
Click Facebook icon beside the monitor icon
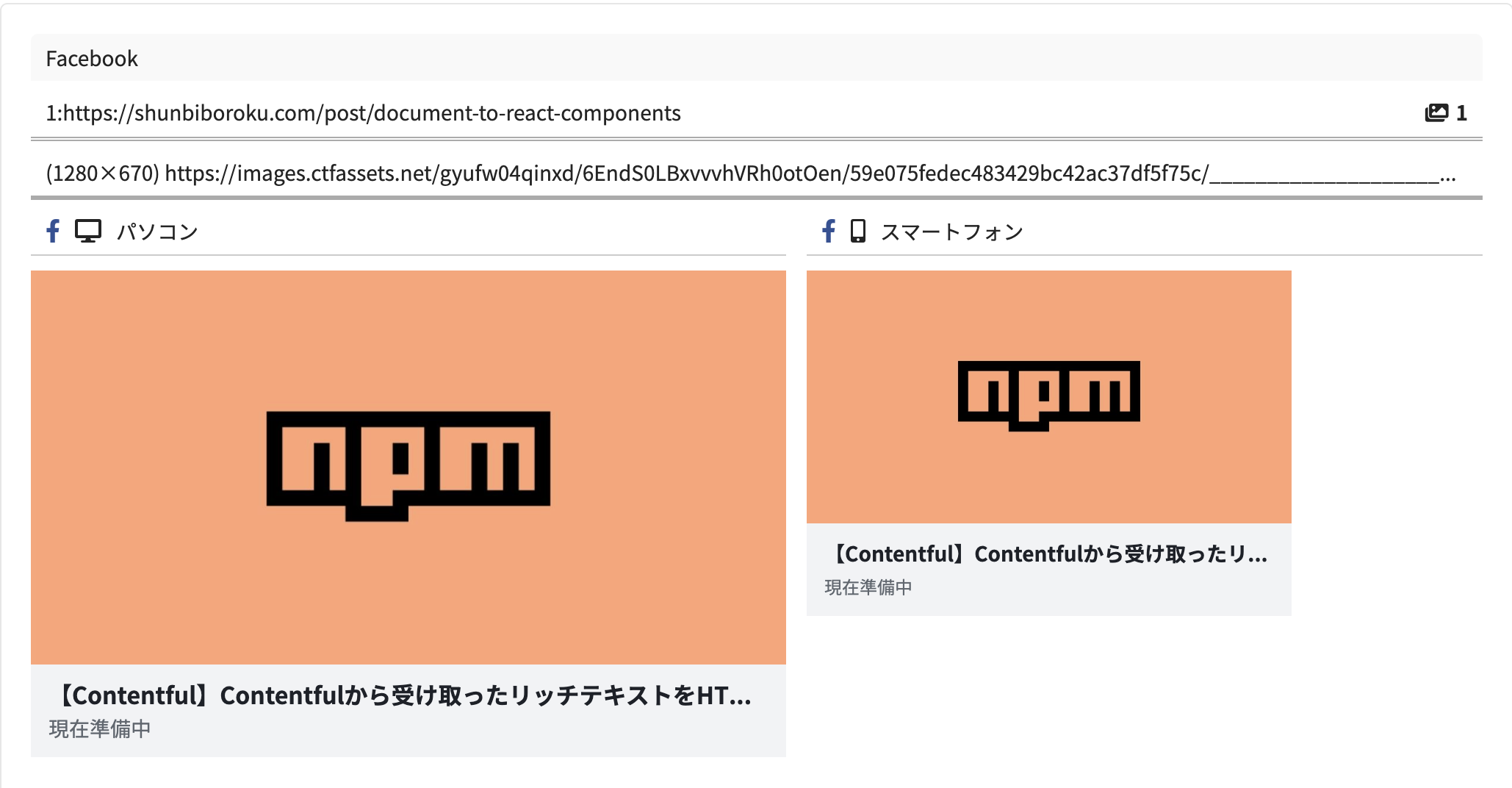pyautogui.click(x=53, y=232)
